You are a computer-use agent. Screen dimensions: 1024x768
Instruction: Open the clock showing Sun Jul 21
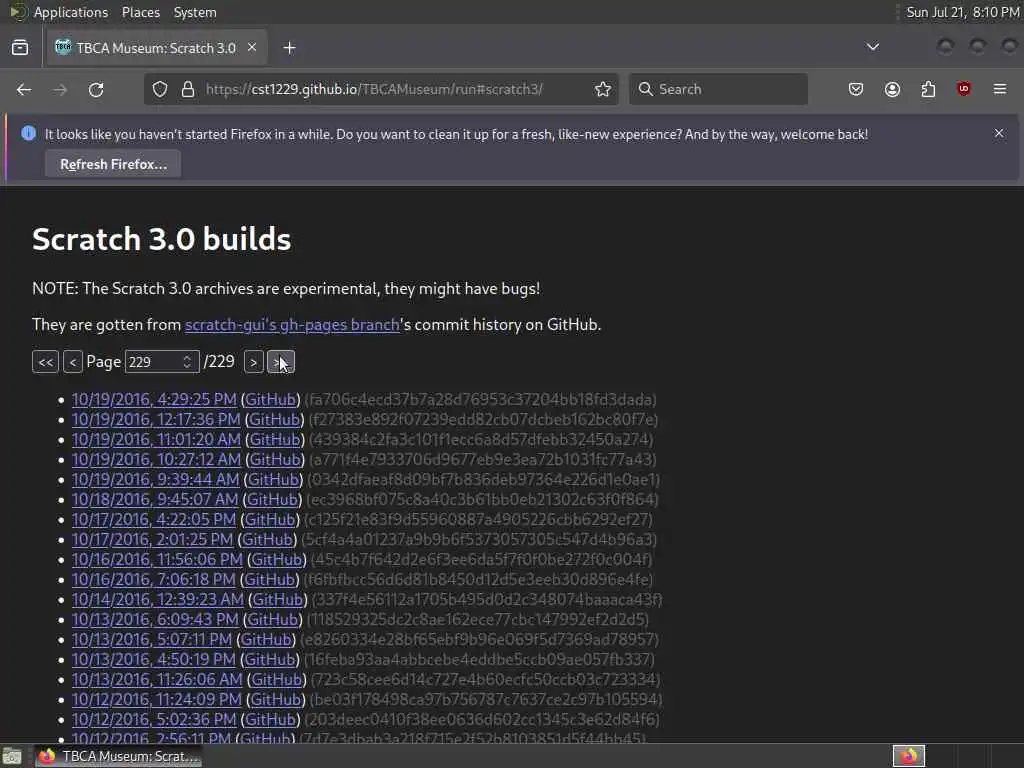[x=963, y=12]
